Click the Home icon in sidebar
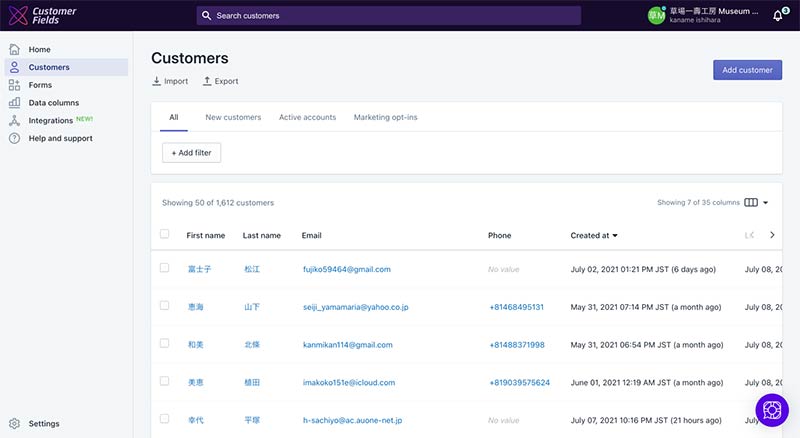The width and height of the screenshot is (800, 438). [14, 49]
